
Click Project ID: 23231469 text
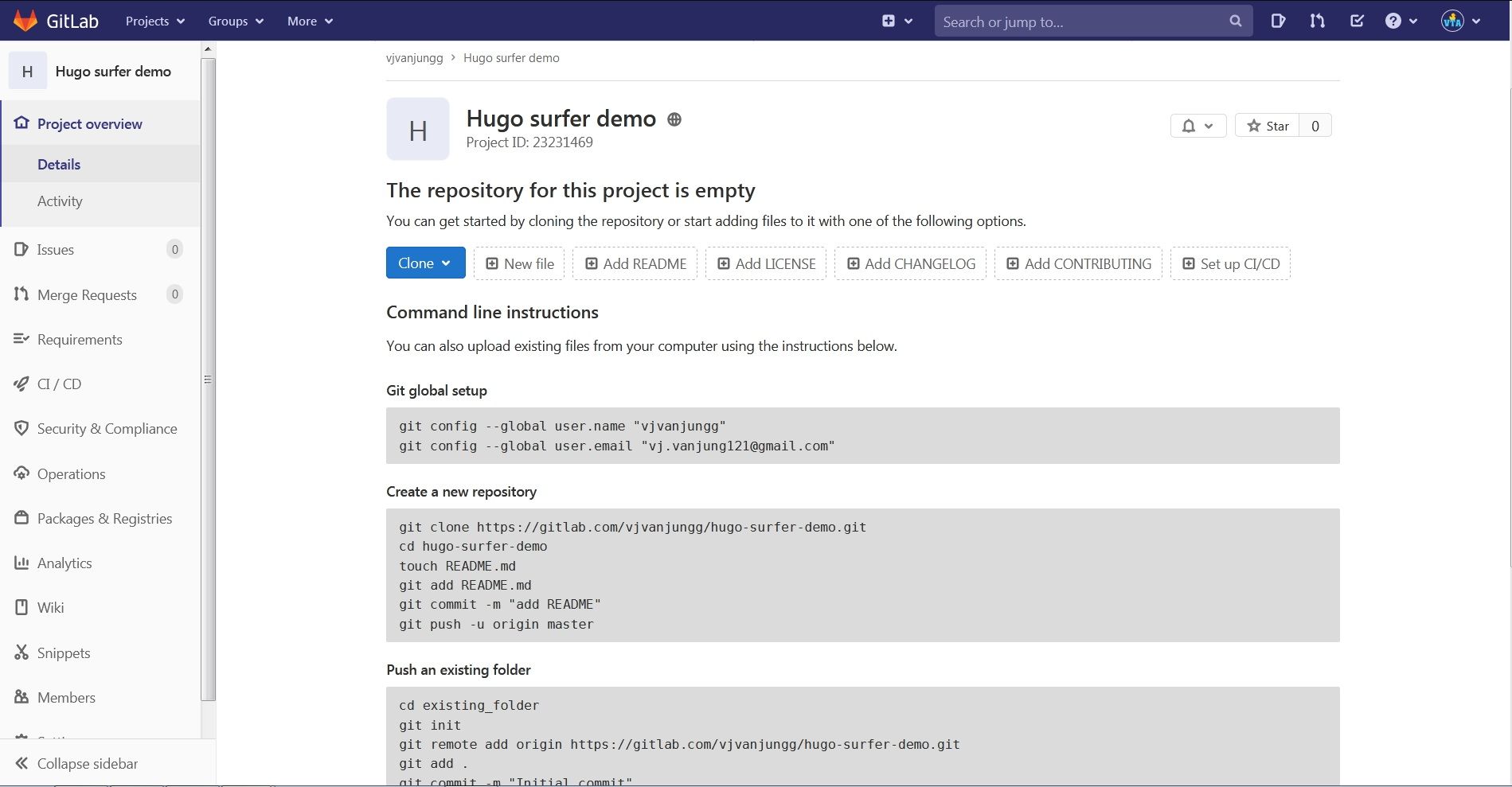tap(529, 142)
